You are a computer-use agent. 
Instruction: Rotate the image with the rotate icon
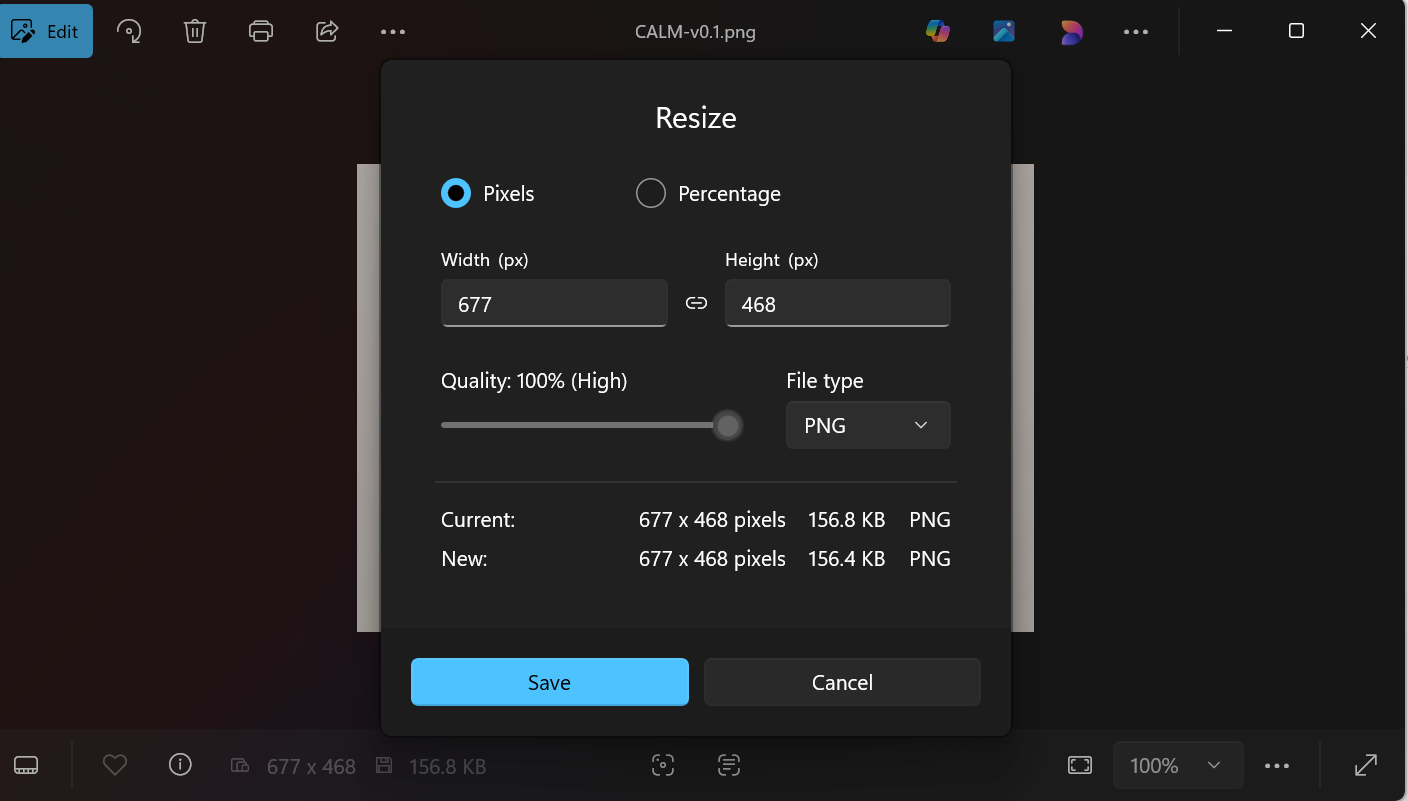(129, 31)
